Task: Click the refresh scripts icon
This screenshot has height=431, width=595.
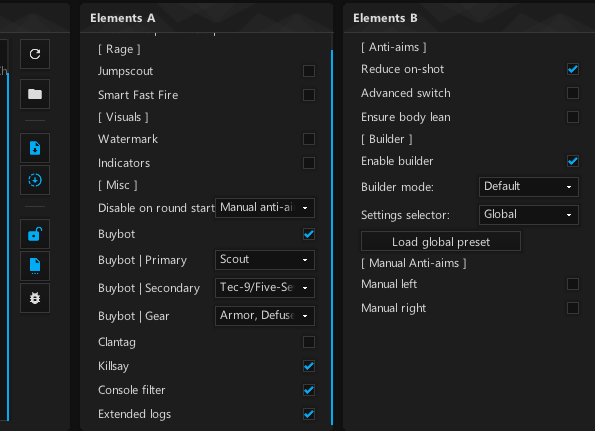Action: point(35,54)
